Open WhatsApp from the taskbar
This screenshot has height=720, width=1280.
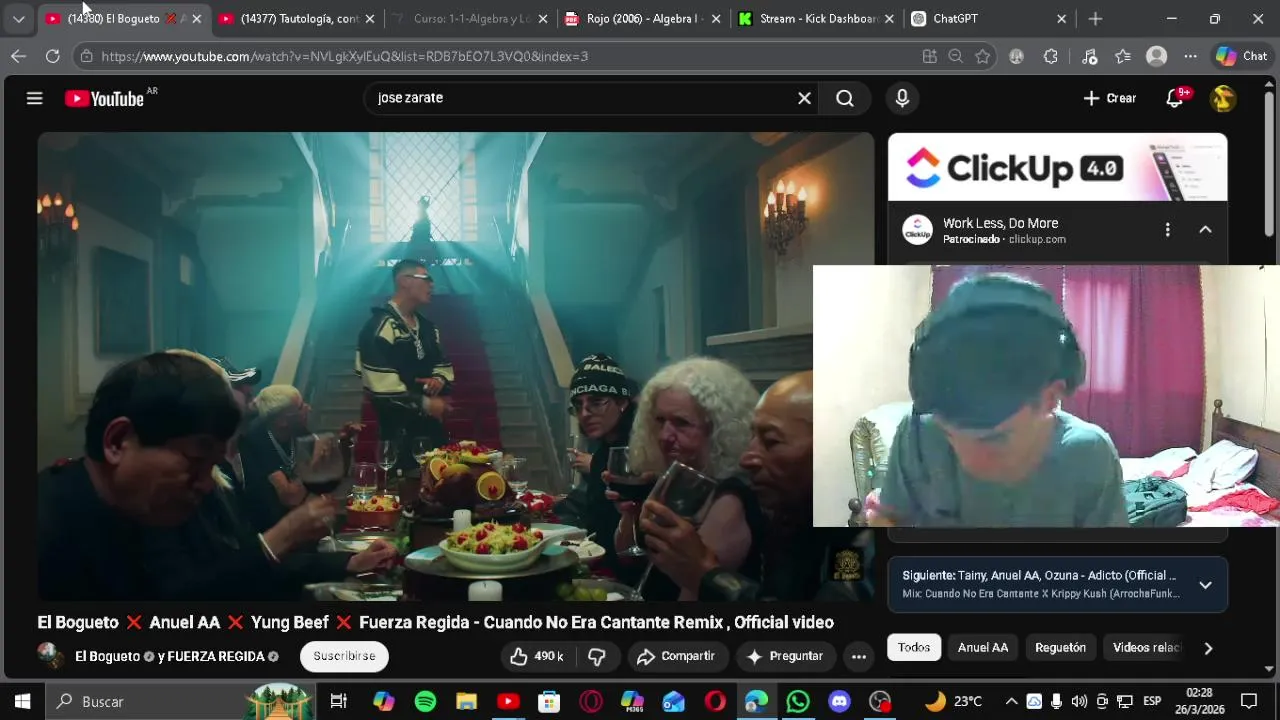tap(797, 701)
